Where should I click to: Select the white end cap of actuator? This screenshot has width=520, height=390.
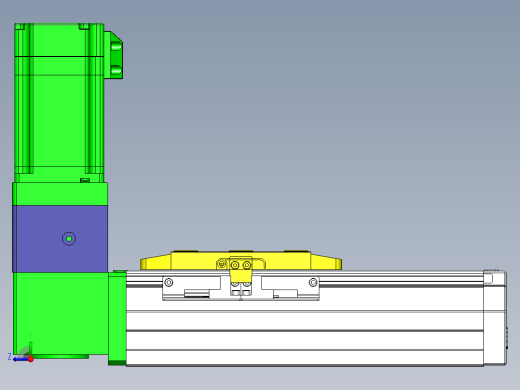coord(495,318)
